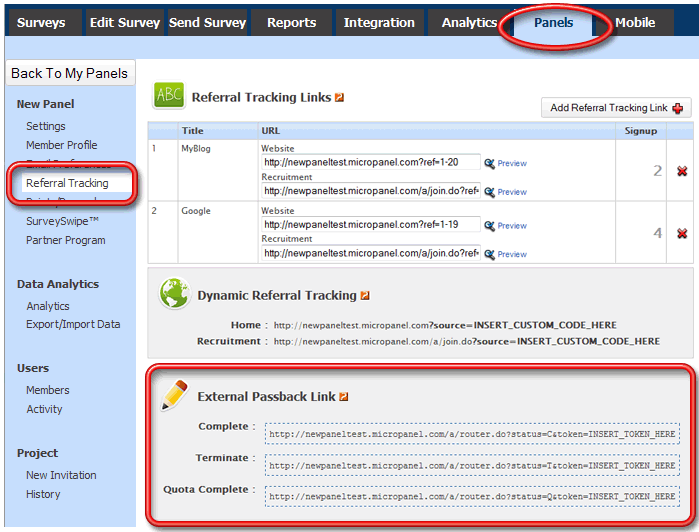Click the pencil icon for External Passback Link

[x=175, y=395]
